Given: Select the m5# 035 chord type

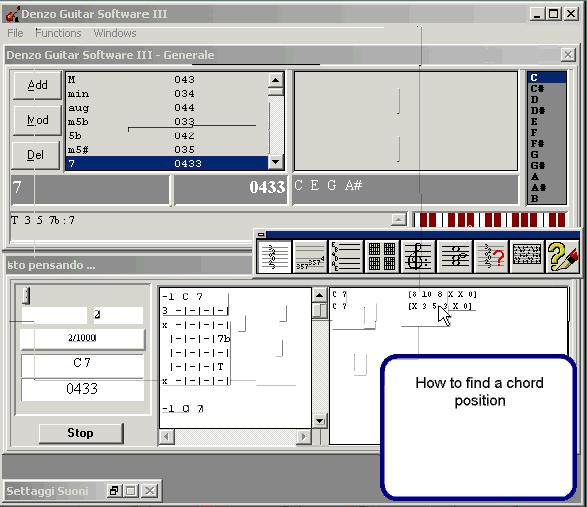Looking at the screenshot, I should coord(167,150).
